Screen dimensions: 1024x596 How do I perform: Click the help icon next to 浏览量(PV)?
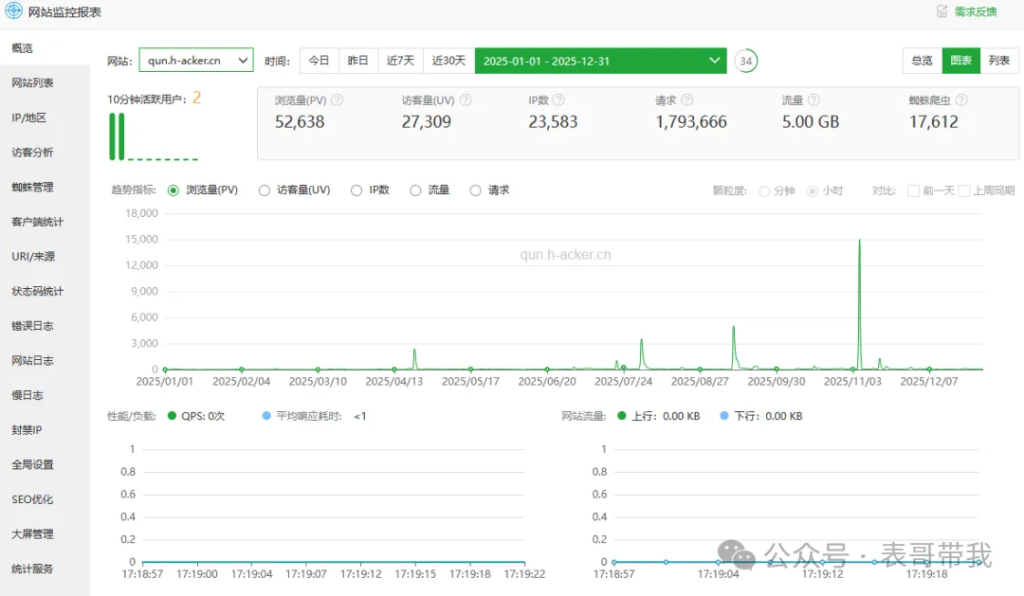tap(337, 100)
